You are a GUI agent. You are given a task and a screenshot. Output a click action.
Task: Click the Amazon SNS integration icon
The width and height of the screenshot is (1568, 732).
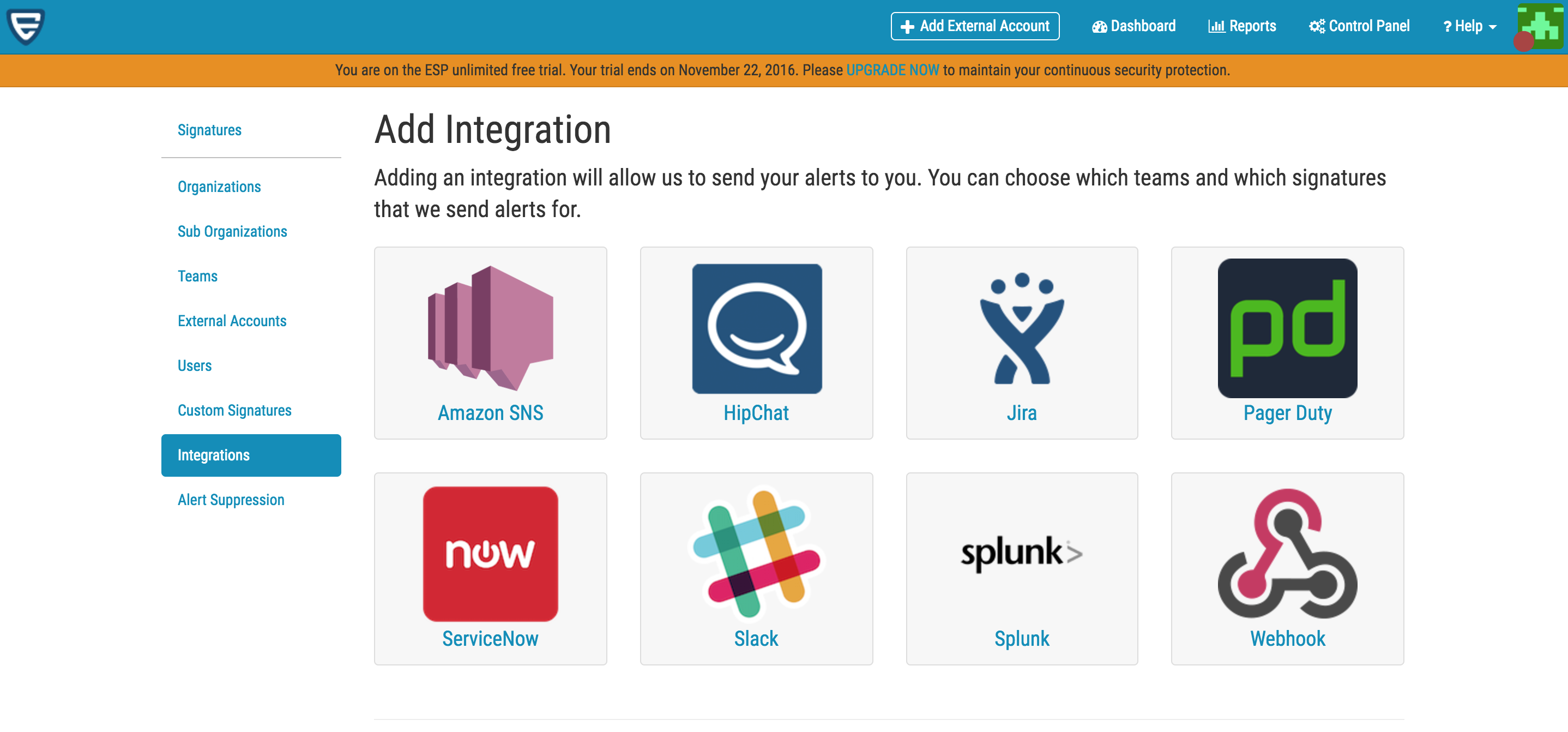[x=490, y=328]
